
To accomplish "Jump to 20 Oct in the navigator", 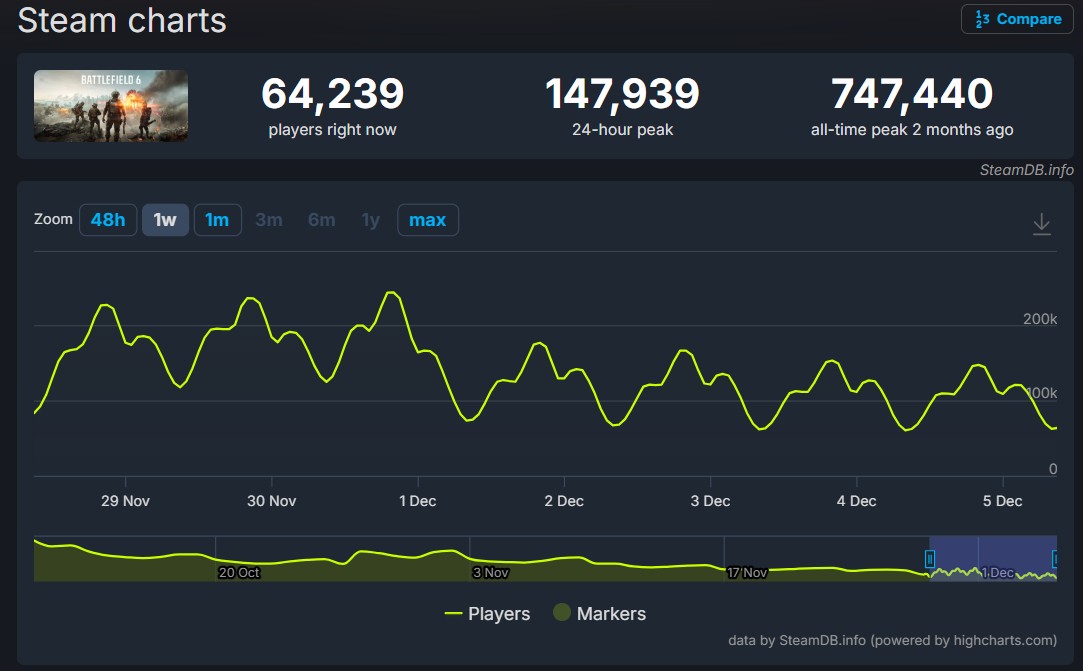I will pos(239,573).
